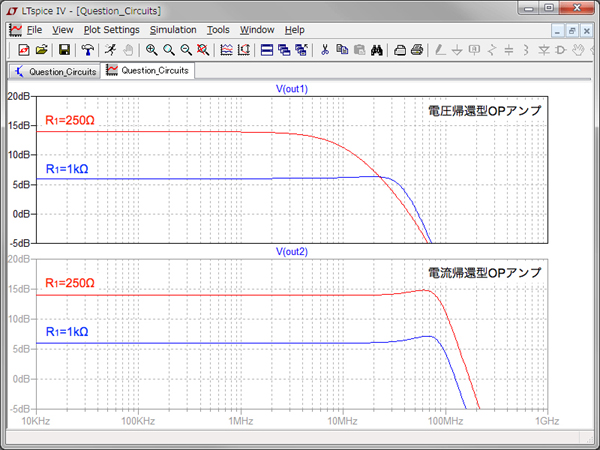
Task: Open the Tools menu
Action: (x=218, y=30)
